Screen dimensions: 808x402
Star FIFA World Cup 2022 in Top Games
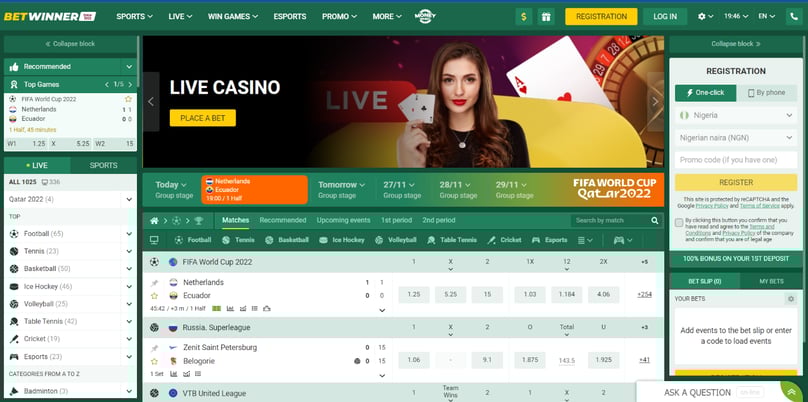click(x=128, y=99)
